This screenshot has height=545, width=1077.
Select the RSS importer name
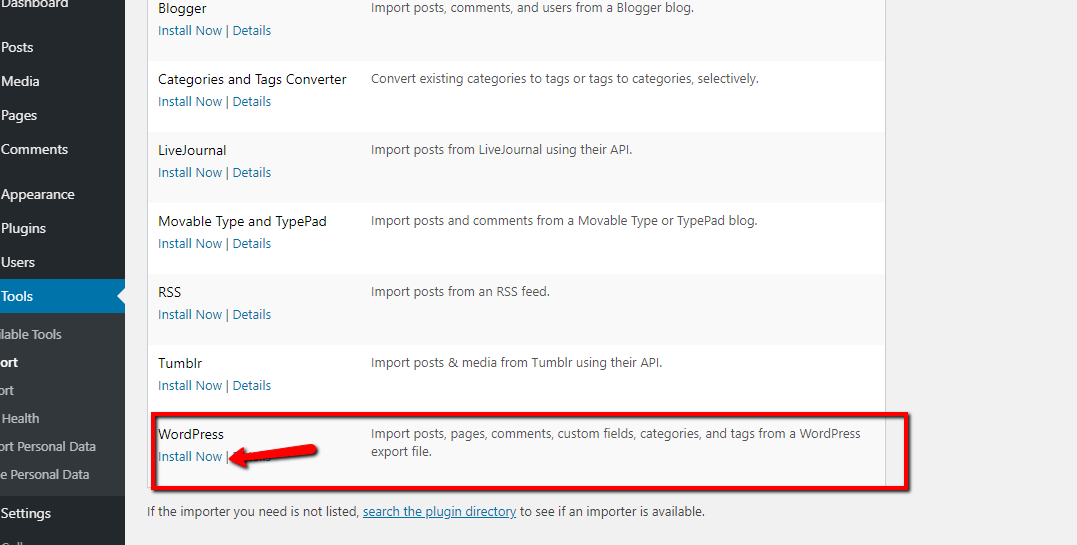coord(170,292)
